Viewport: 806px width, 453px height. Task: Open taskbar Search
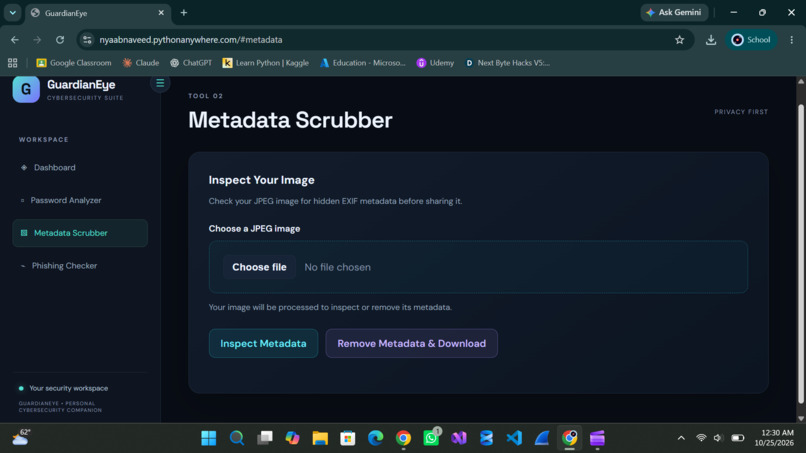pos(236,438)
